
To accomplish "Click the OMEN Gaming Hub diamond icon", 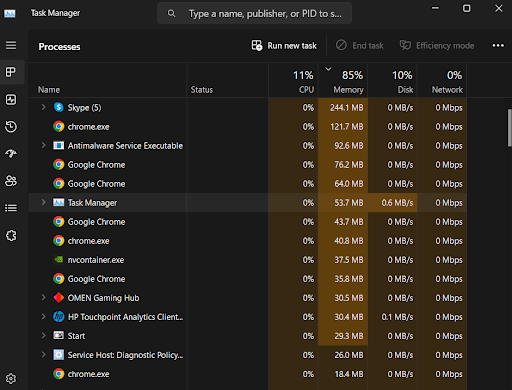I will tap(59, 297).
